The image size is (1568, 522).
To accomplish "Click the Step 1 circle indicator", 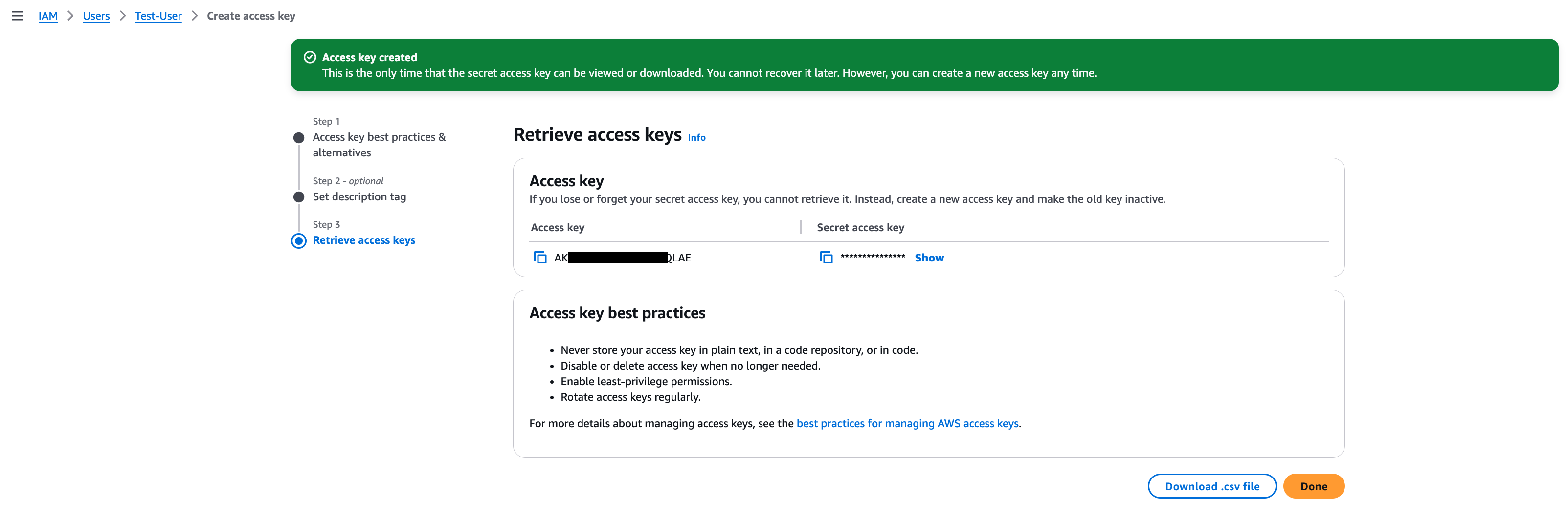I will tap(298, 137).
